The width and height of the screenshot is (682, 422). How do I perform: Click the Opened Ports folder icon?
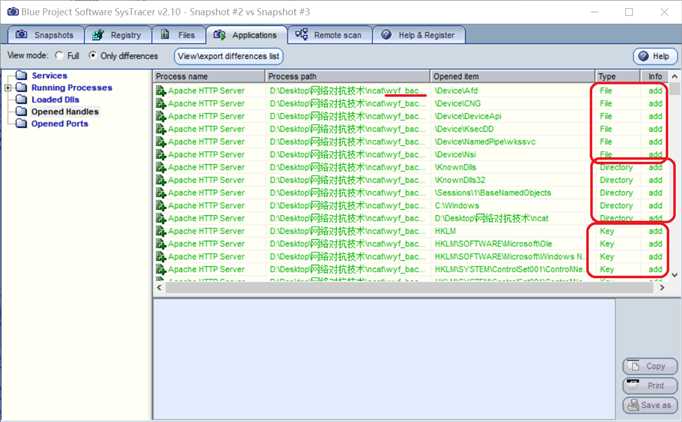pos(21,124)
